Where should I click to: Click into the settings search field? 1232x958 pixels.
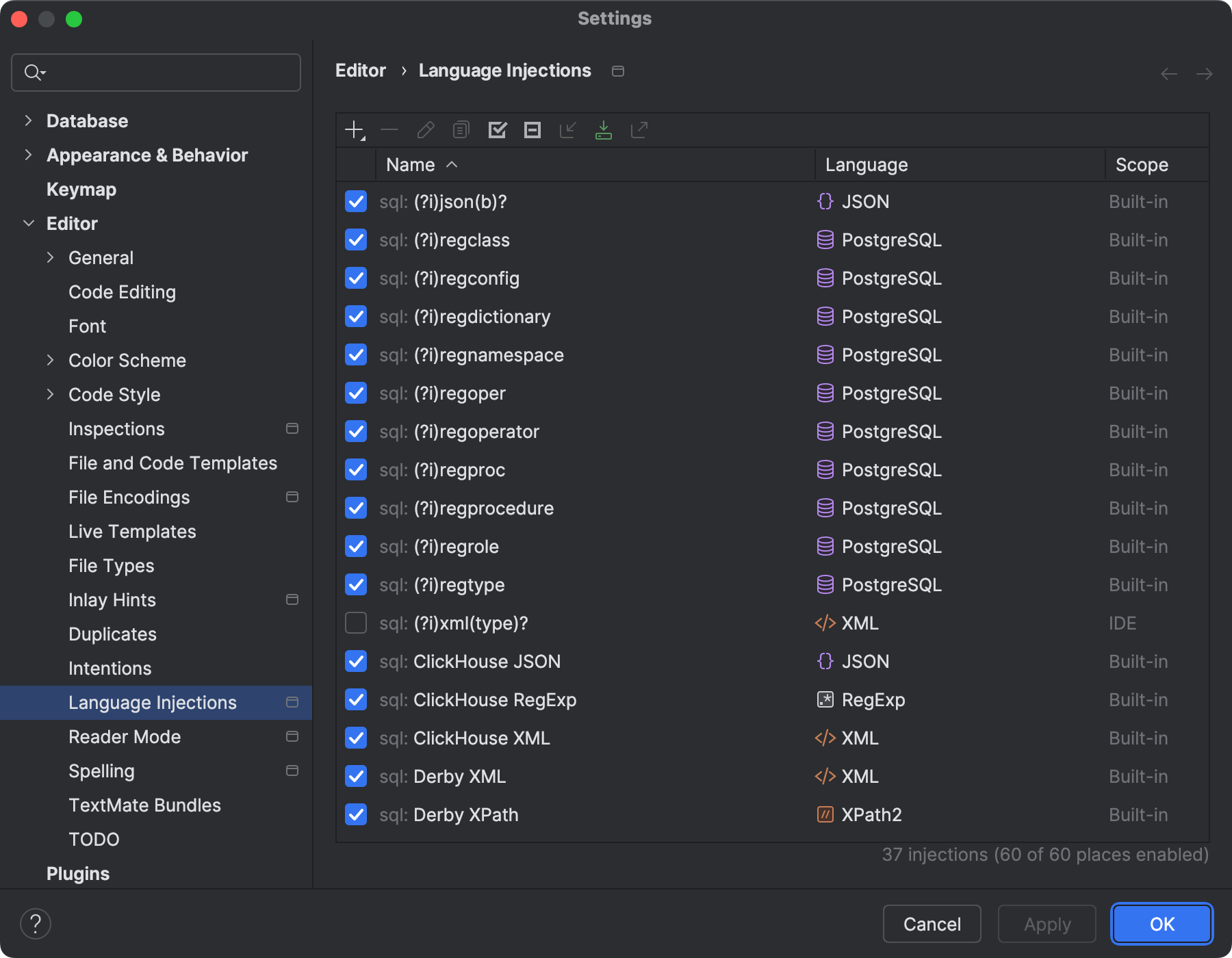coord(155,72)
